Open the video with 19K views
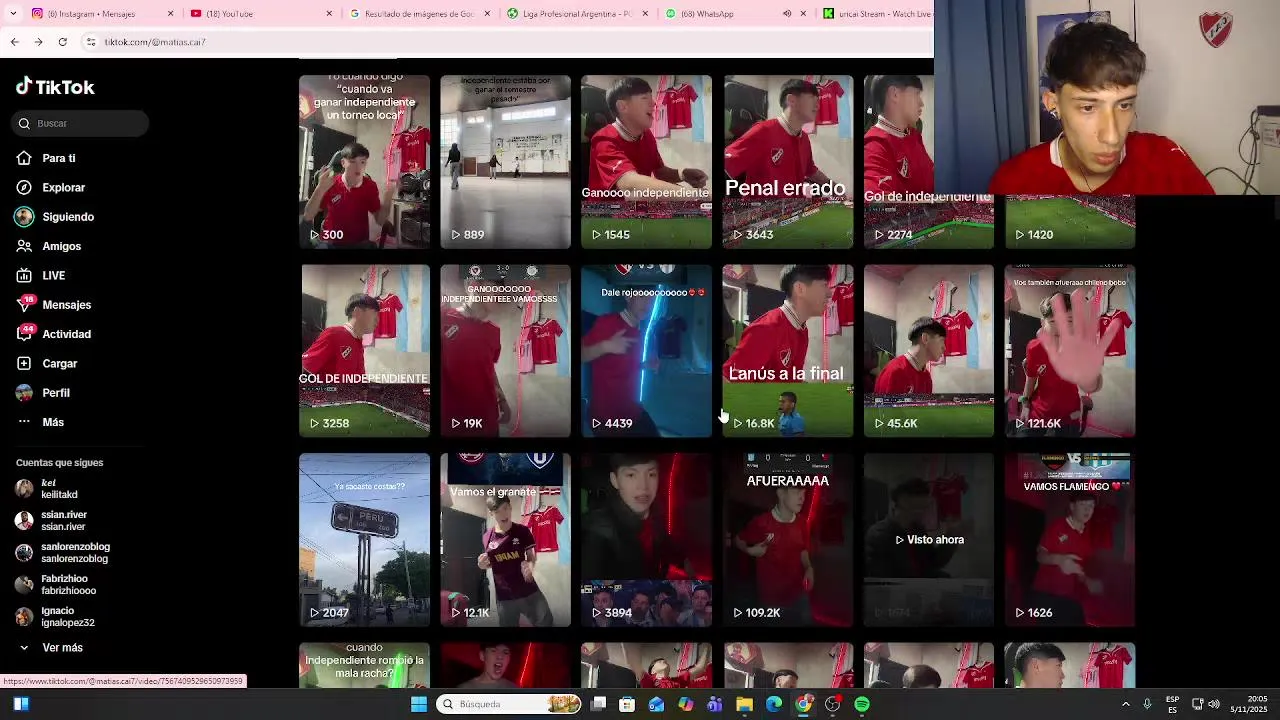Viewport: 1280px width, 720px height. point(506,351)
